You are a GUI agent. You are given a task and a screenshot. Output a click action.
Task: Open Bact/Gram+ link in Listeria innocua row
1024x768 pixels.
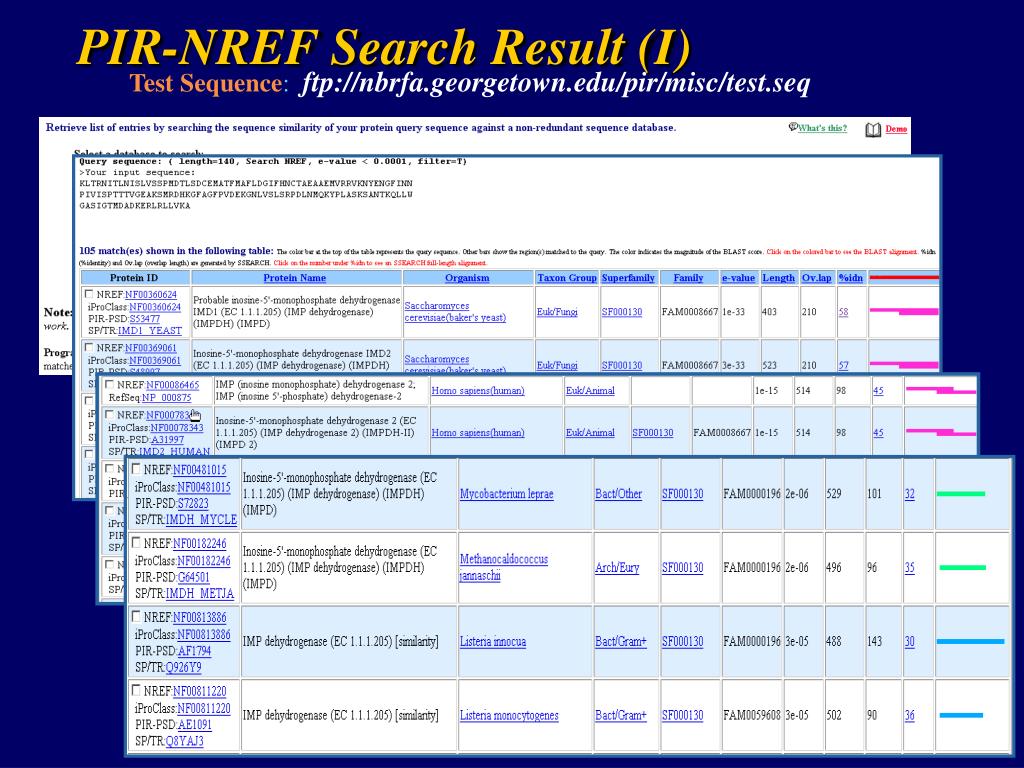[621, 642]
